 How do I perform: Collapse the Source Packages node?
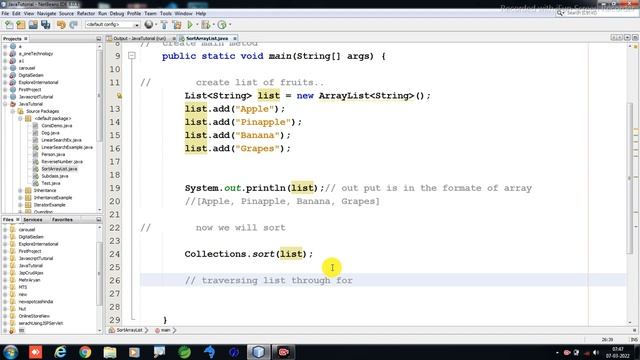point(13,111)
